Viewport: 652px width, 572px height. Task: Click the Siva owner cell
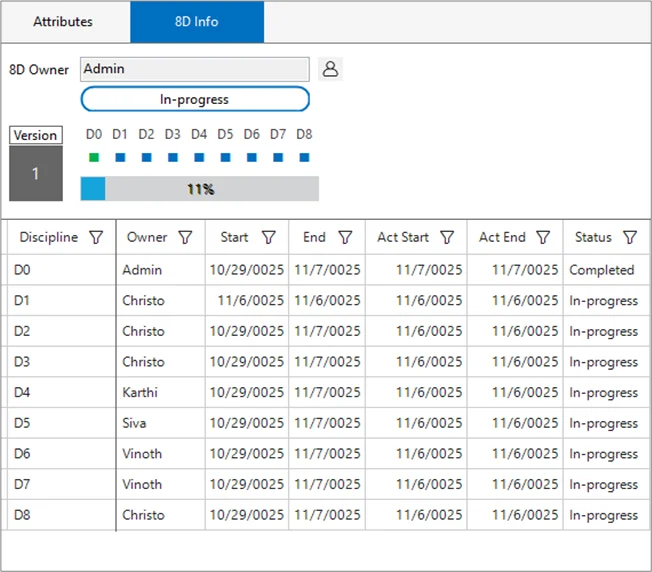pyautogui.click(x=160, y=423)
